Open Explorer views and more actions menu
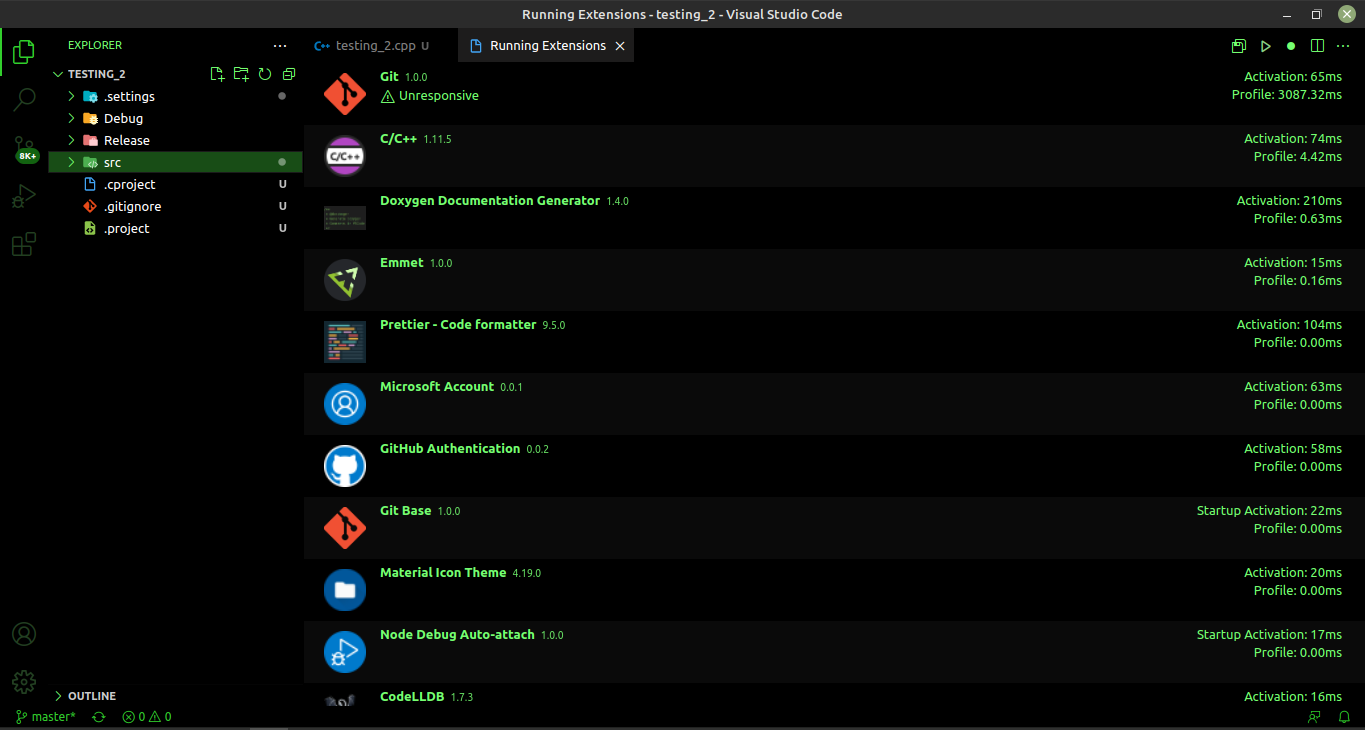Viewport: 1365px width, 730px height. coord(280,46)
